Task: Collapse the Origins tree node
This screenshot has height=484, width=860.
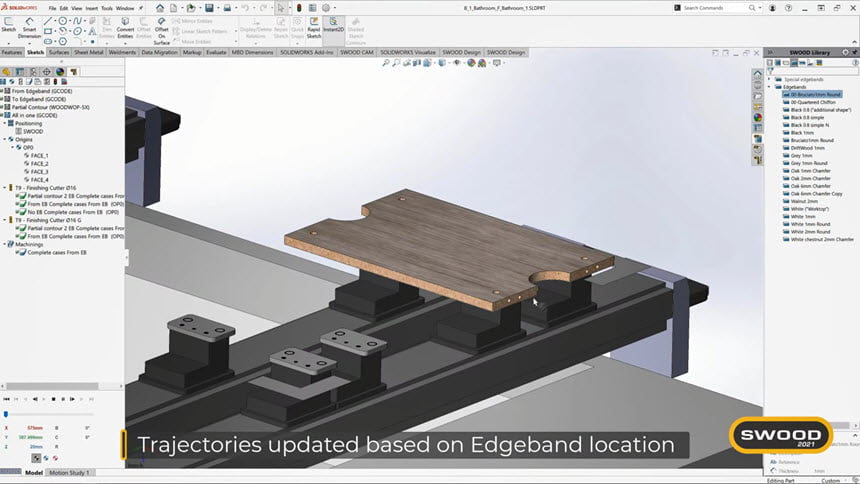Action: (5, 139)
